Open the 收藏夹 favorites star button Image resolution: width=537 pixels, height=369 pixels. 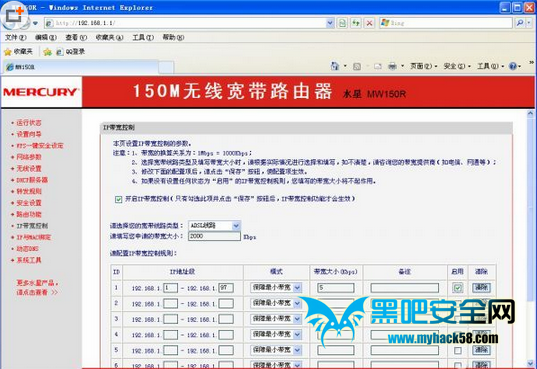pos(18,52)
